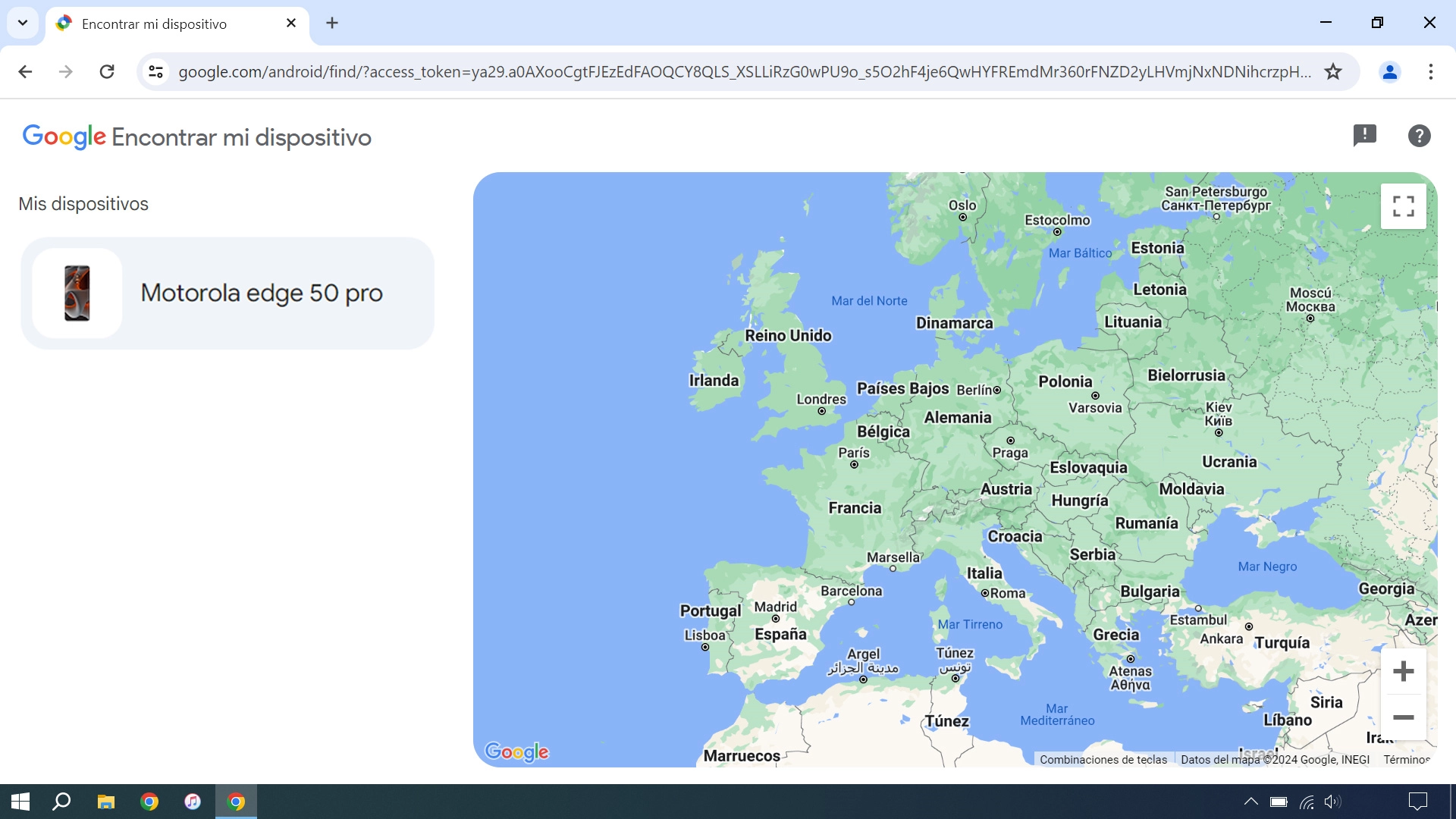Open Chrome three-dot menu

[1430, 72]
